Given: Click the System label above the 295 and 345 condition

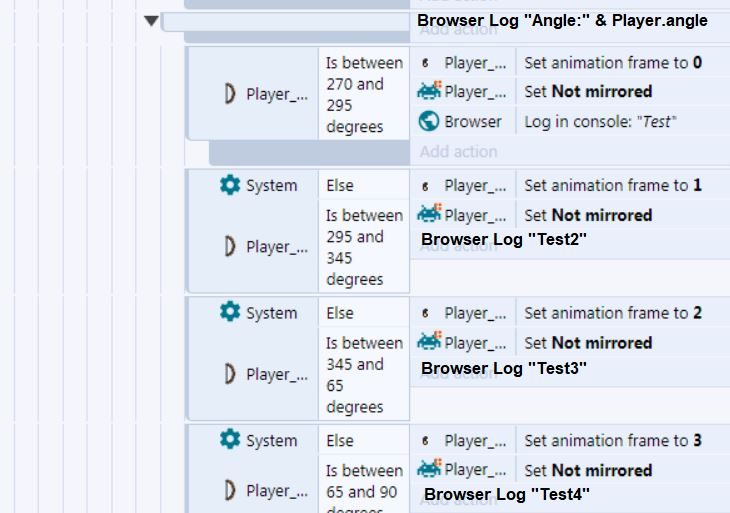Looking at the screenshot, I should 271,185.
